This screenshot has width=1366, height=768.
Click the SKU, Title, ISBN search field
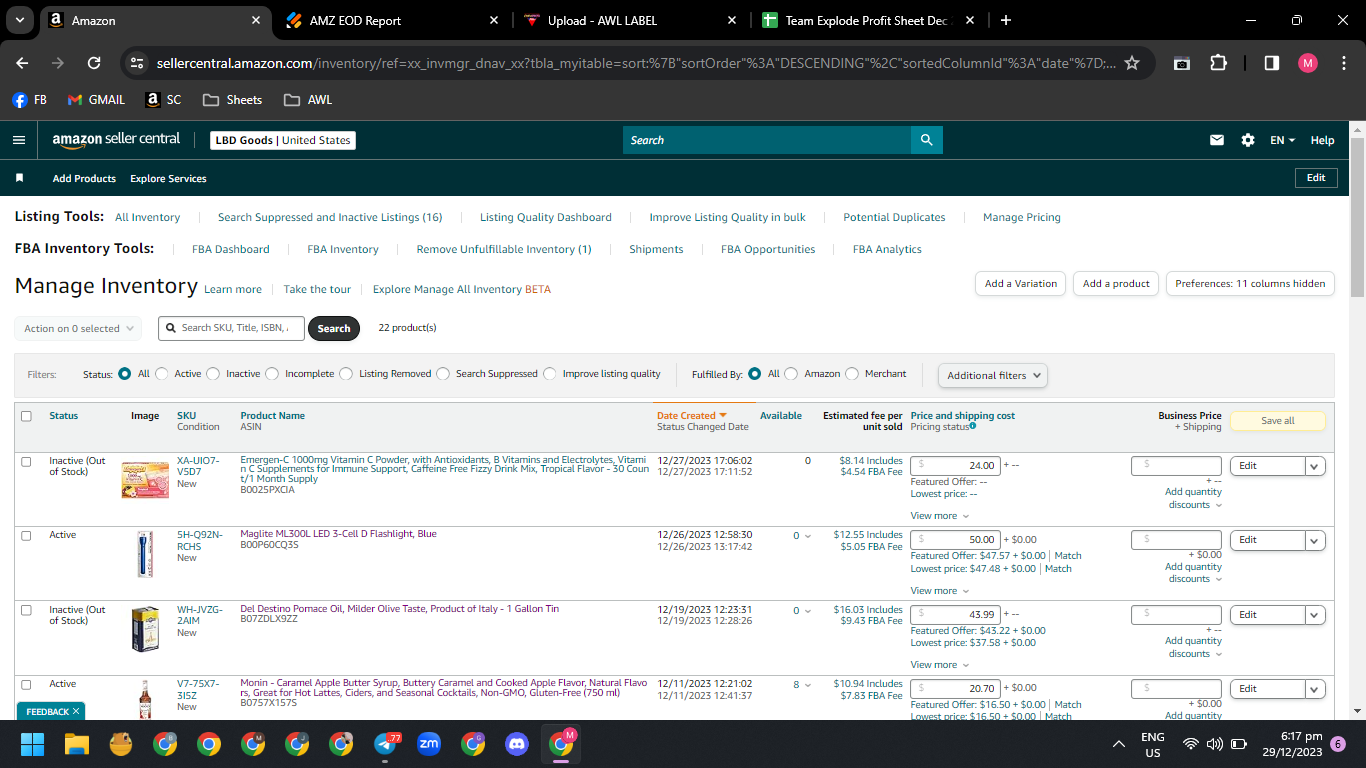[231, 328]
